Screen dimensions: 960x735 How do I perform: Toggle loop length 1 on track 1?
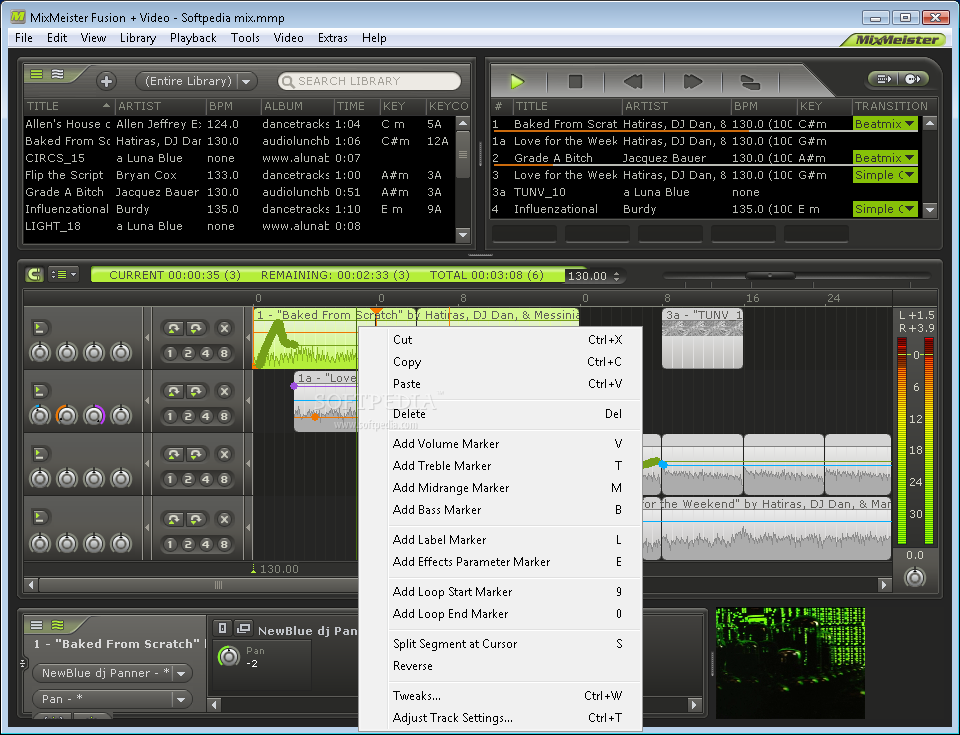click(x=171, y=353)
